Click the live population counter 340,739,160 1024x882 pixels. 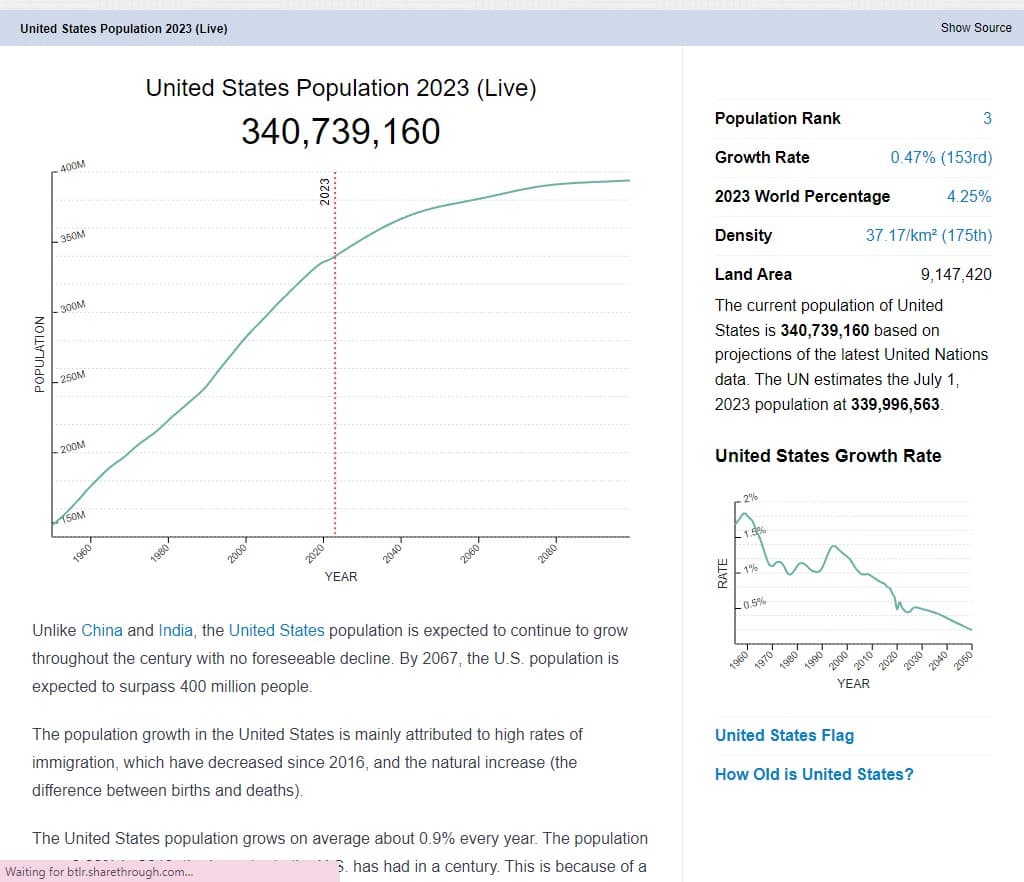(340, 132)
